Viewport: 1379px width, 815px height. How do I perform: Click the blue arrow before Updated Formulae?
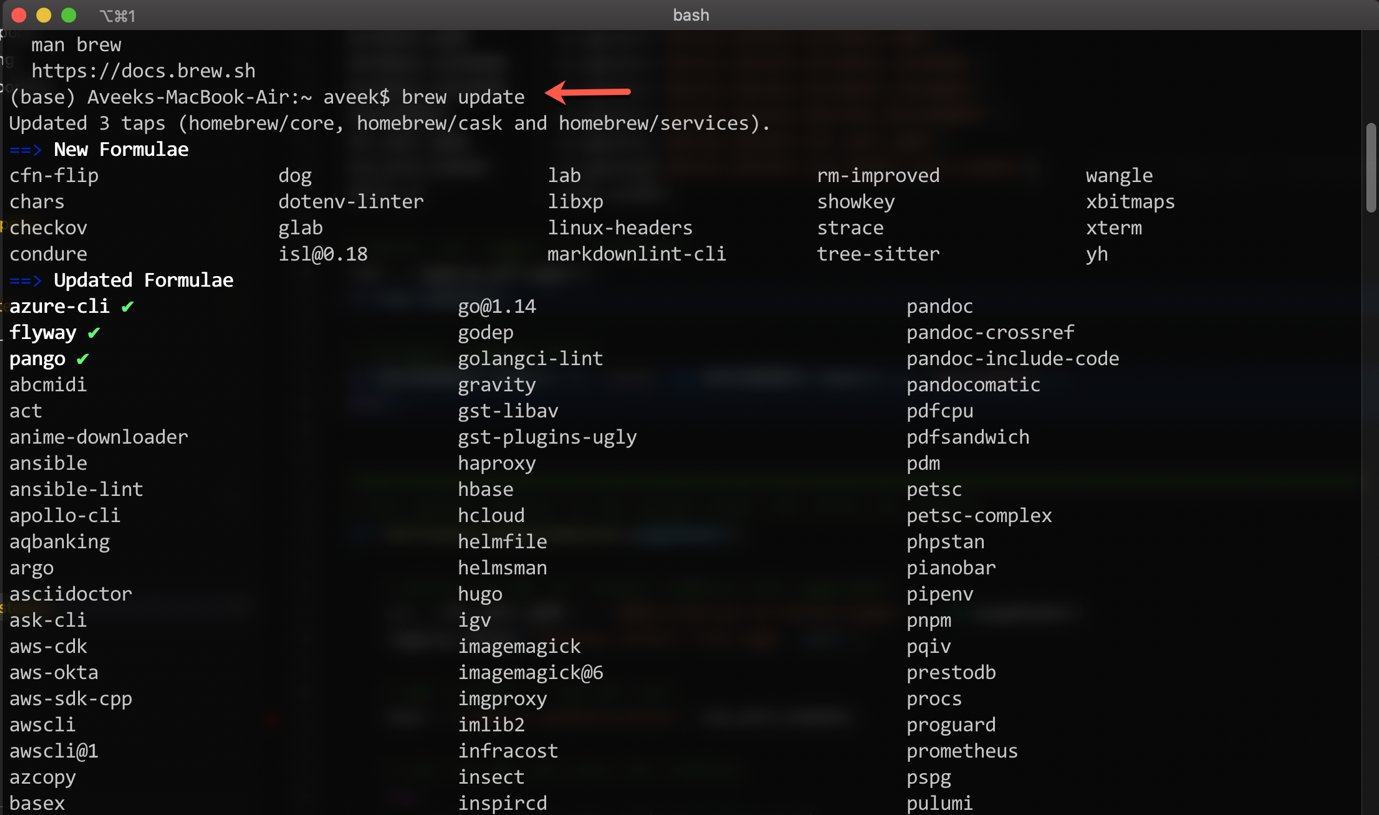pyautogui.click(x=26, y=281)
